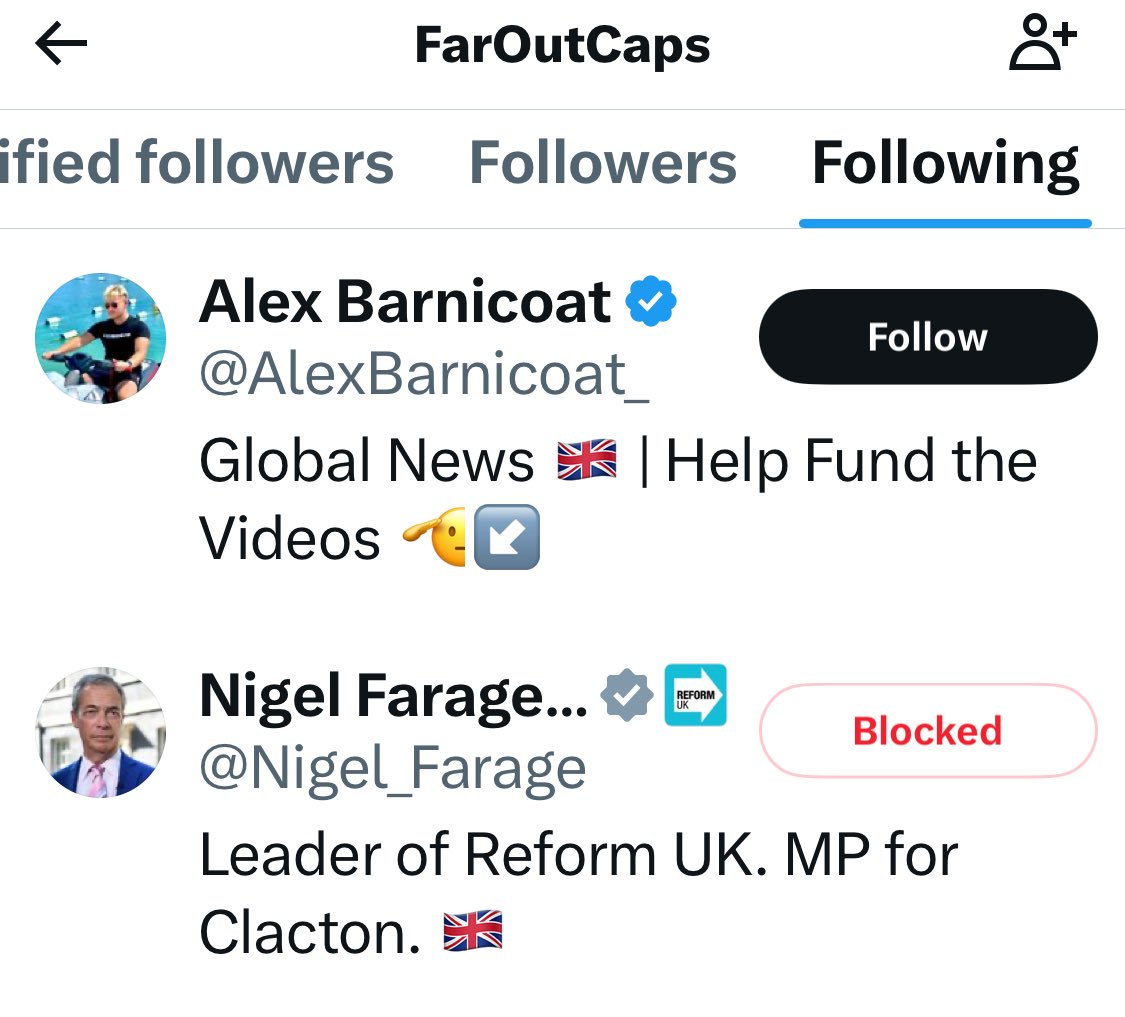This screenshot has height=1017, width=1125.
Task: Click the Reform UK affiliation badge
Action: pos(695,695)
